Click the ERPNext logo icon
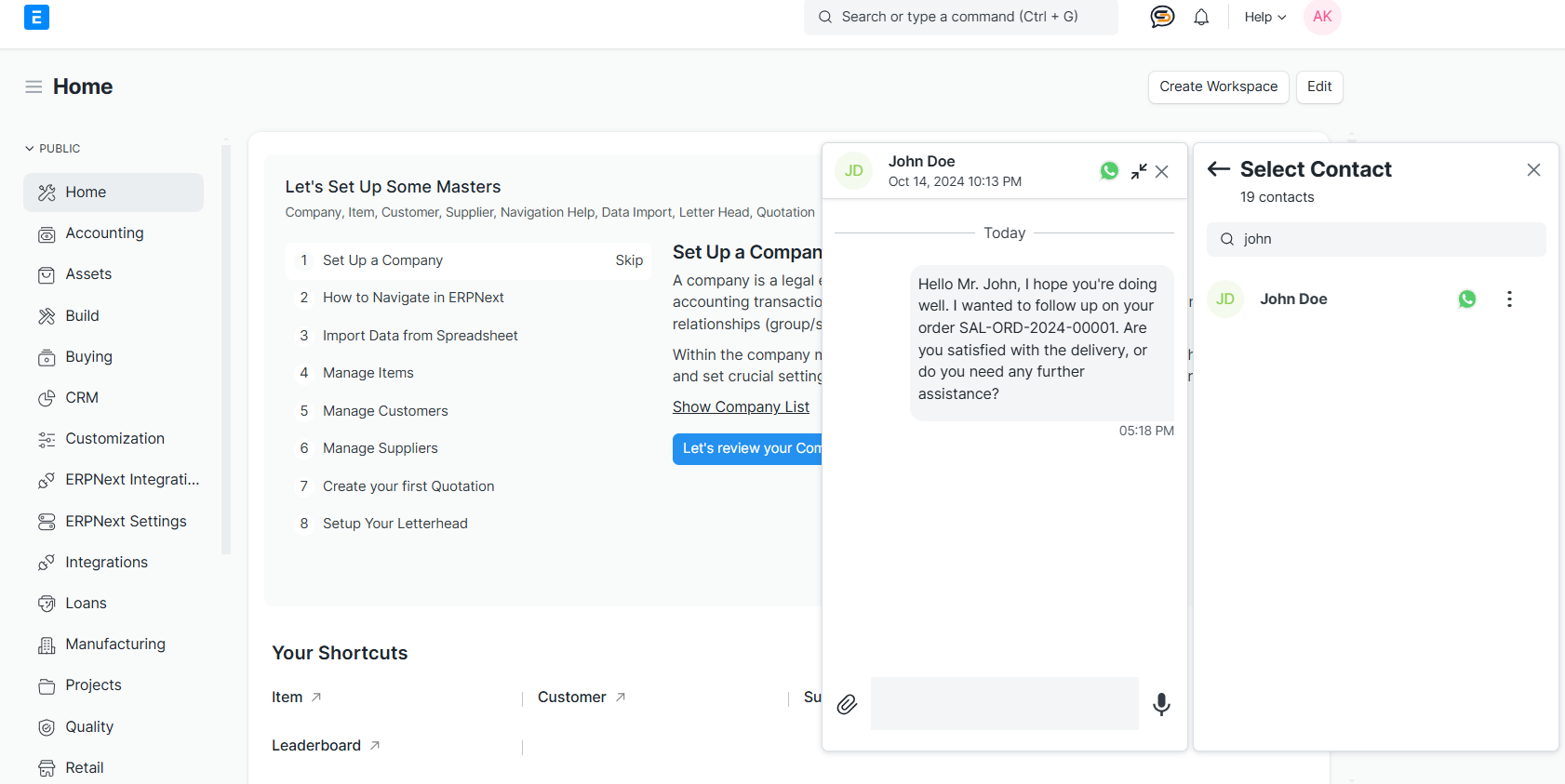Screen dimensions: 1565x784 point(36,17)
